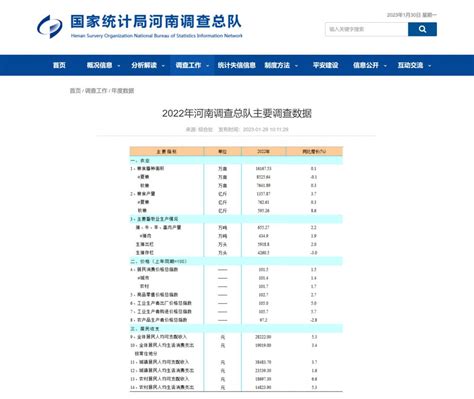This screenshot has width=474, height=399.
Task: Click the date text at the top right
Action: pyautogui.click(x=412, y=15)
